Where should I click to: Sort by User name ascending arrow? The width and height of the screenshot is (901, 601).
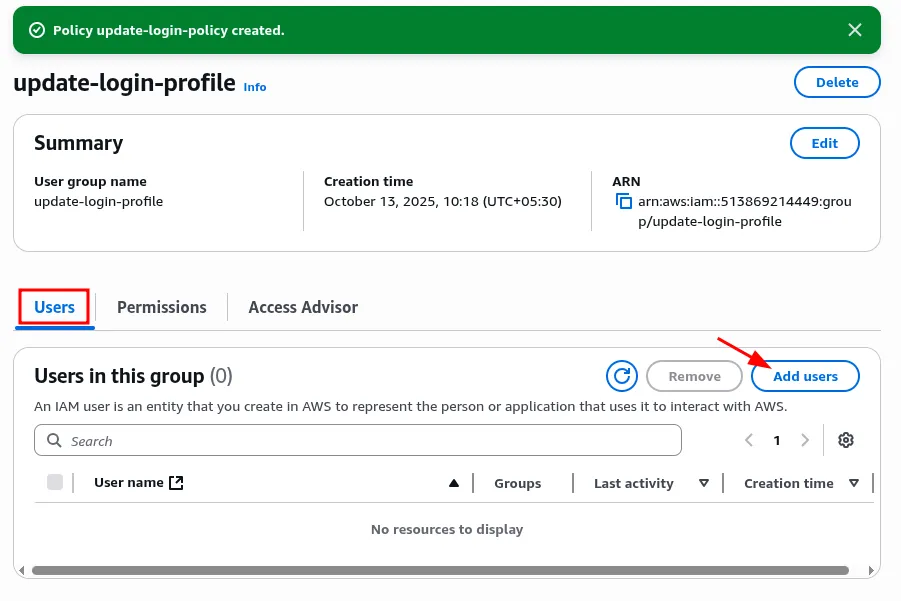454,483
